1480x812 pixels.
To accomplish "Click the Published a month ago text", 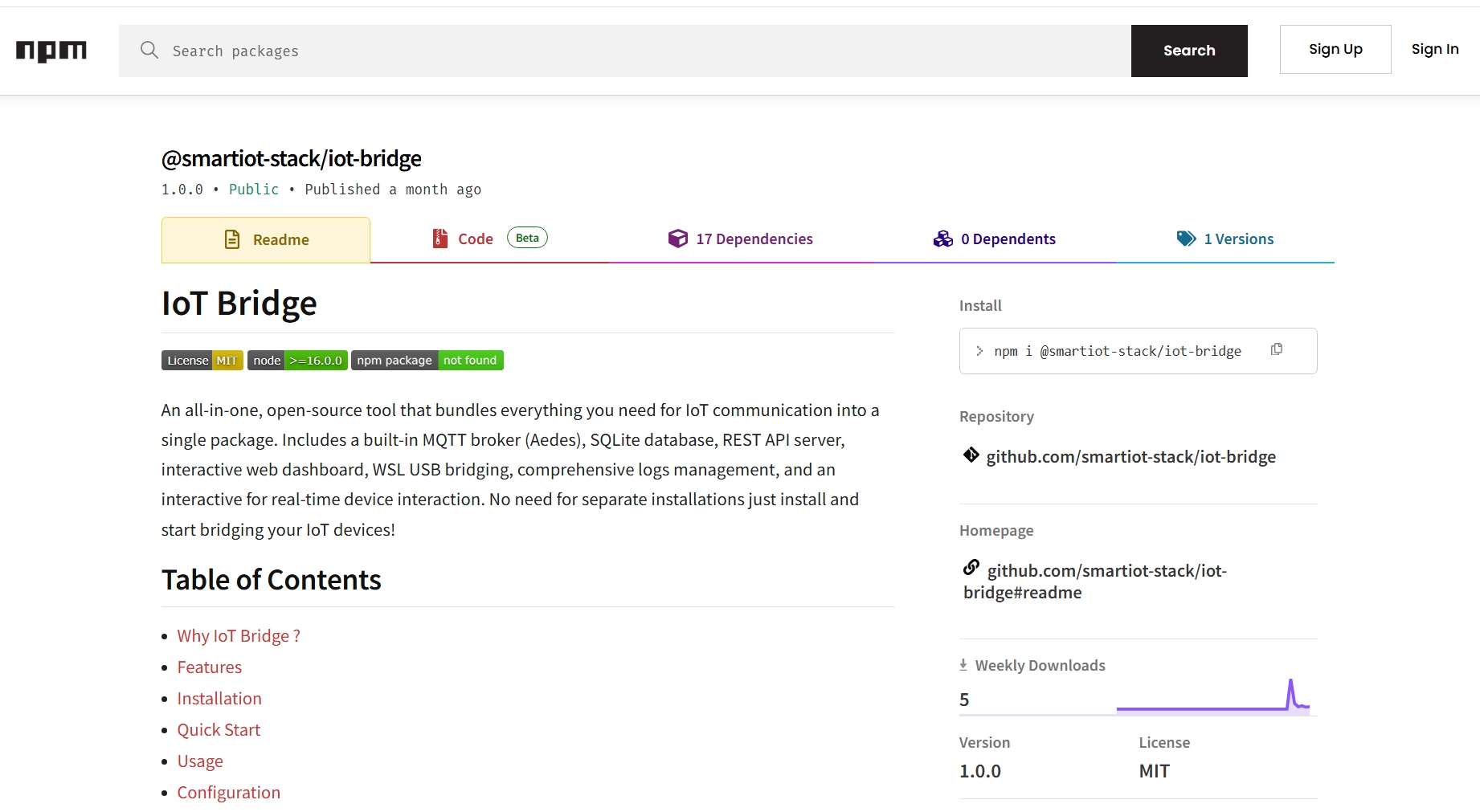I will click(393, 190).
